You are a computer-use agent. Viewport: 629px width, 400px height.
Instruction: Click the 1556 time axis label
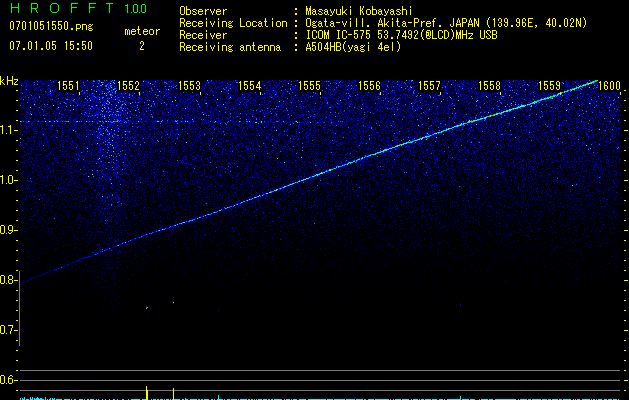[369, 85]
